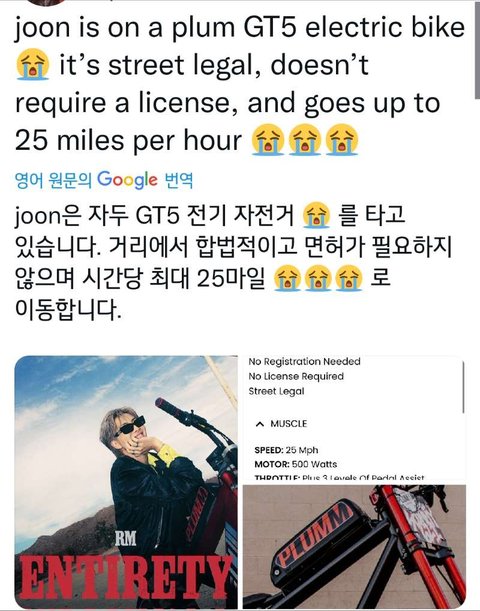Click the colored Google logo word

pos(127,180)
